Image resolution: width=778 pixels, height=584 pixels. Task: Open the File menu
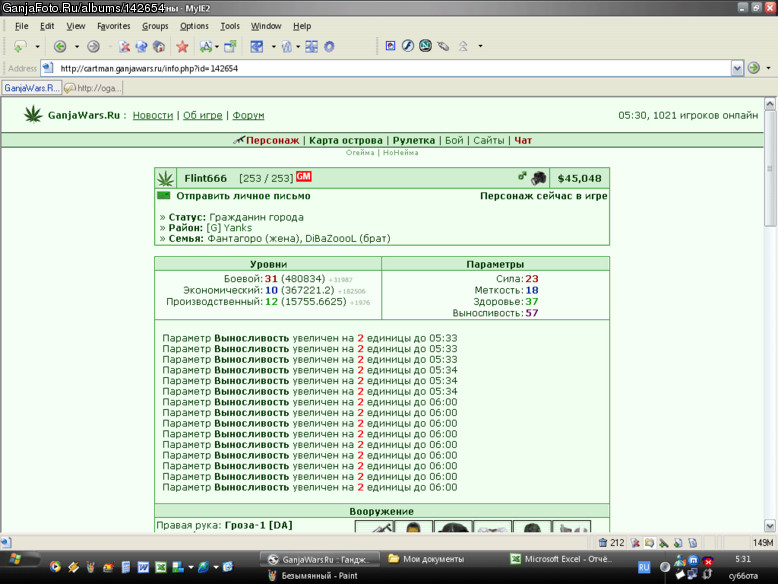(21, 26)
